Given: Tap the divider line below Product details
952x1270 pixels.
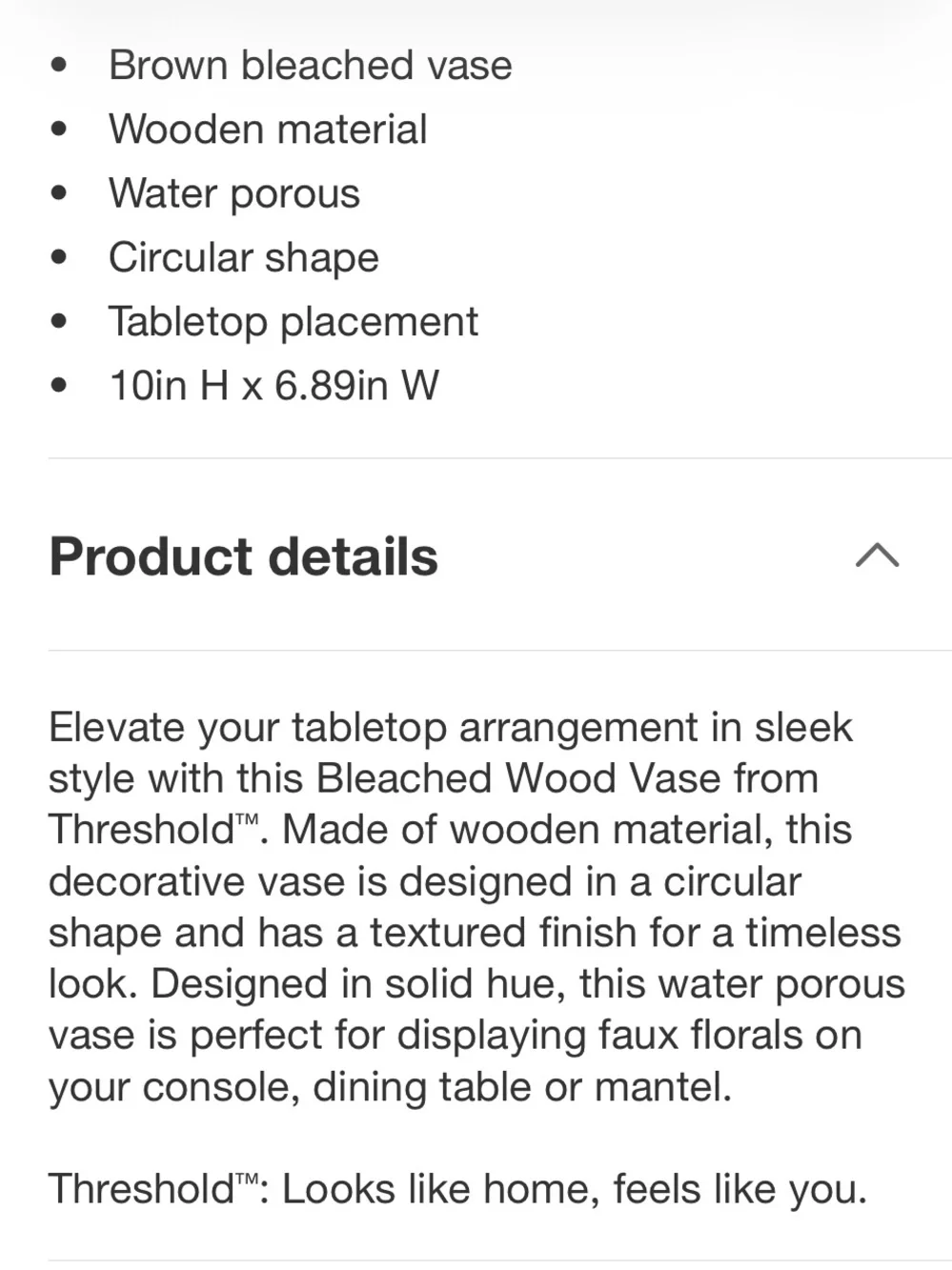Looking at the screenshot, I should pyautogui.click(x=500, y=651).
